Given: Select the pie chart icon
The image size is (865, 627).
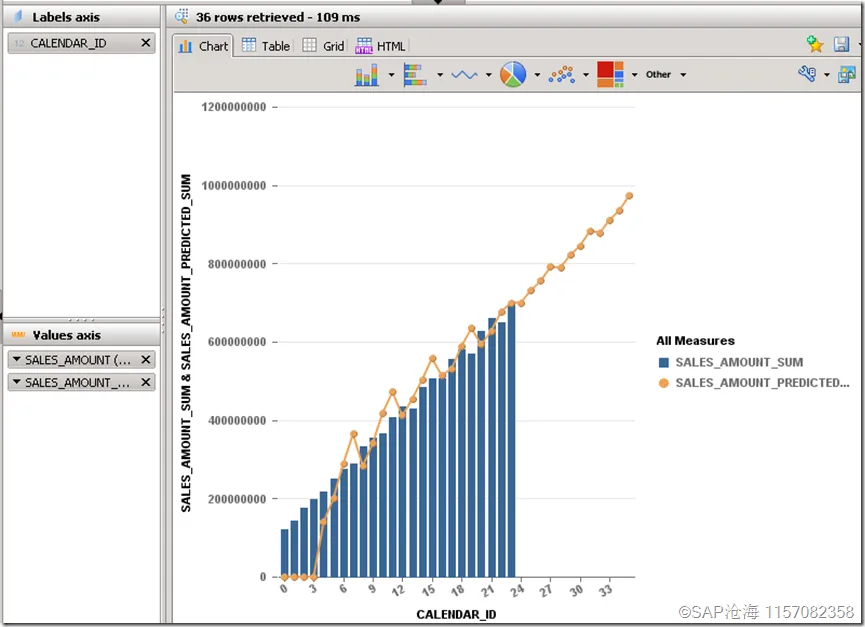Looking at the screenshot, I should point(512,74).
